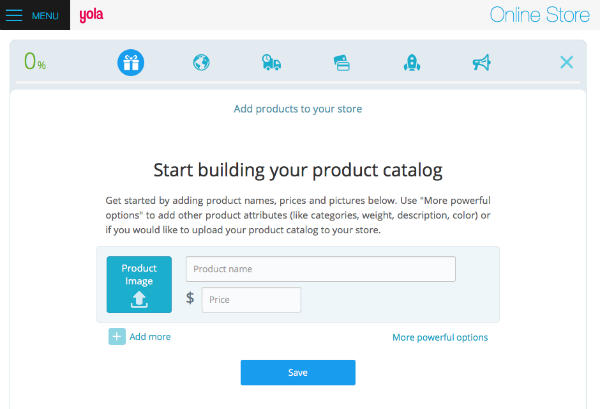This screenshot has width=600, height=409.
Task: Open the globe regional settings step
Action: point(201,62)
